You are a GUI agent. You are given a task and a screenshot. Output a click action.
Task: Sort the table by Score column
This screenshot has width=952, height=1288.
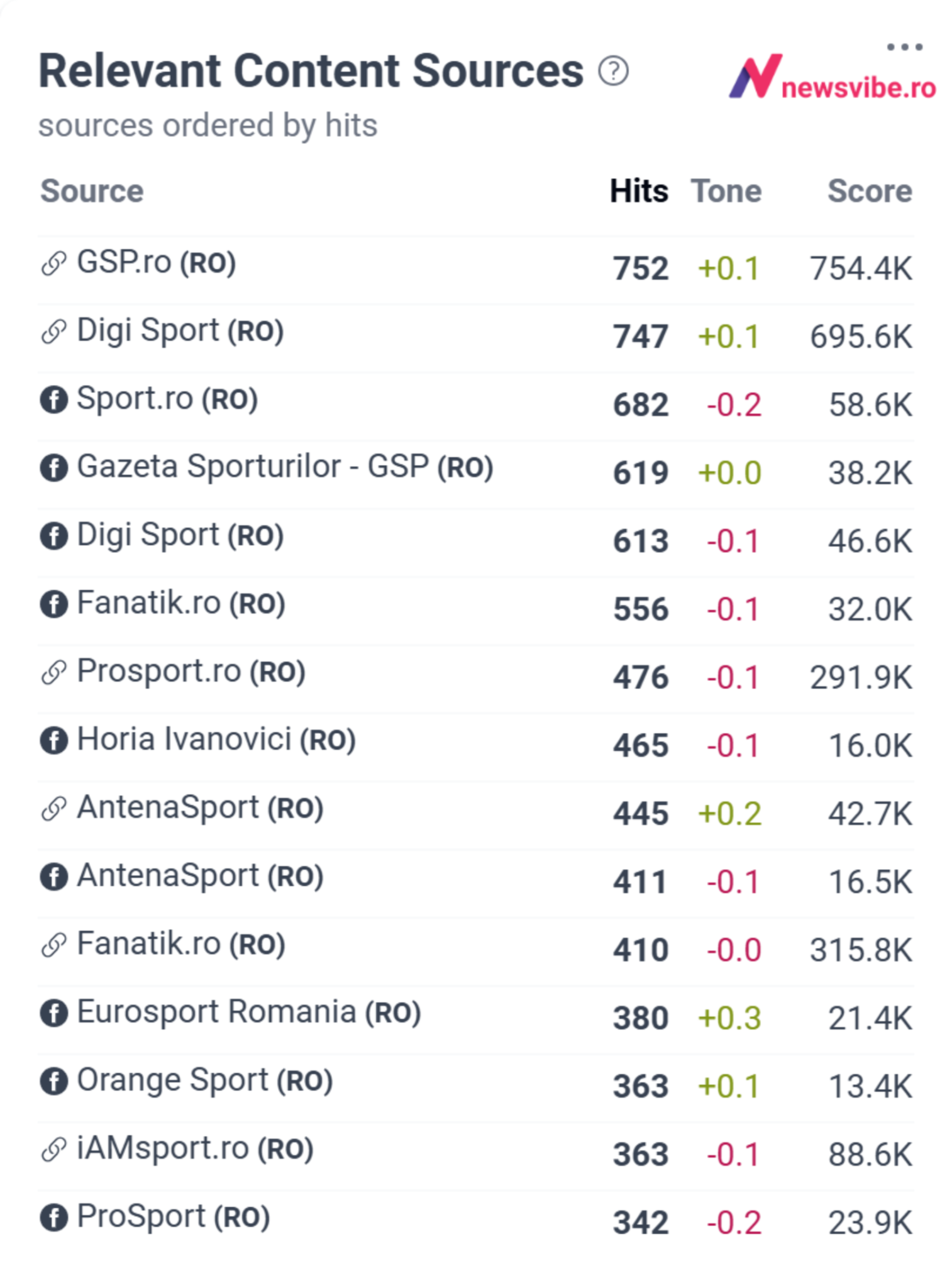coord(871,191)
